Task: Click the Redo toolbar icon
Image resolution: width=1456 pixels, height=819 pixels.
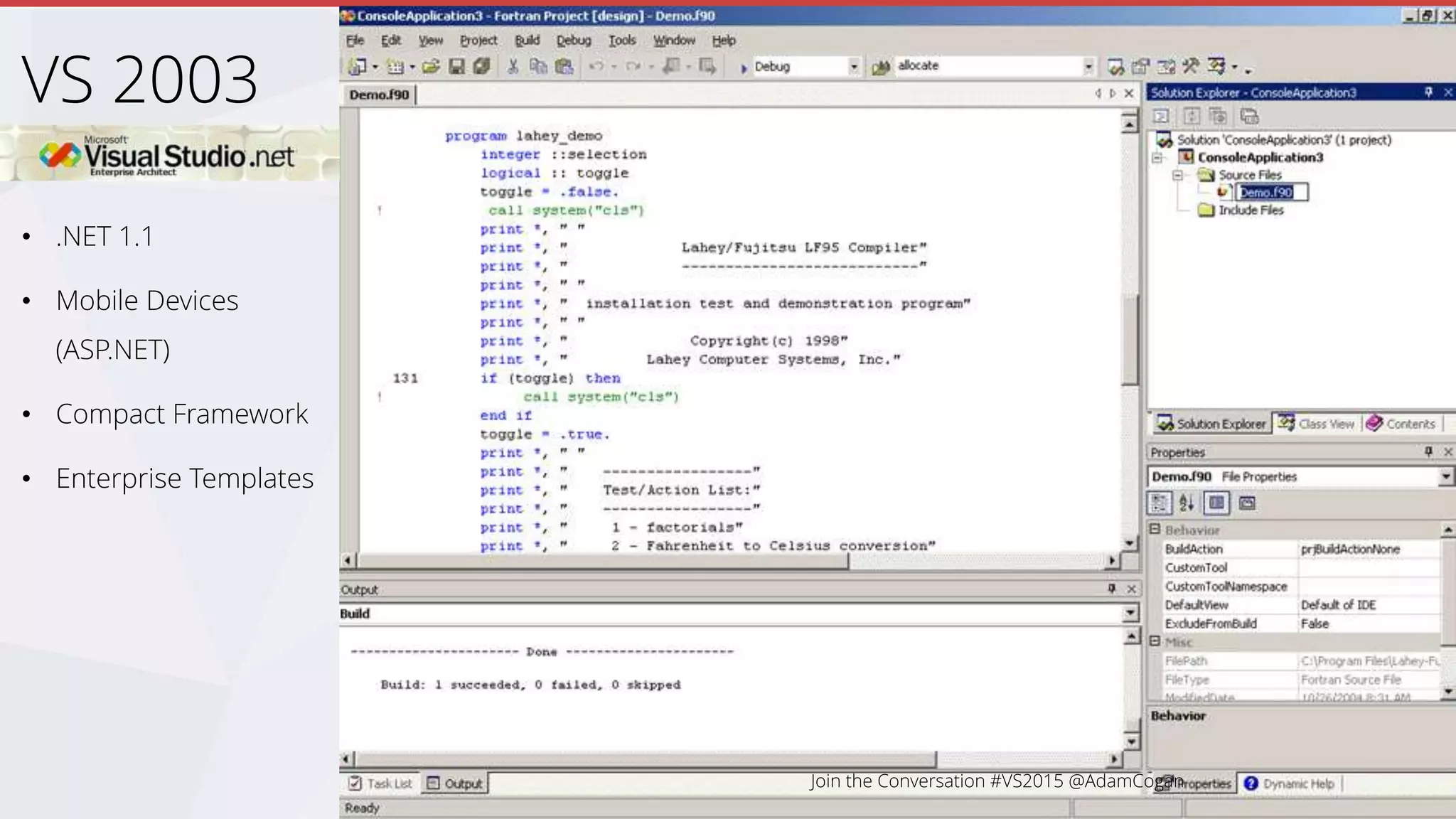Action: coord(633,66)
